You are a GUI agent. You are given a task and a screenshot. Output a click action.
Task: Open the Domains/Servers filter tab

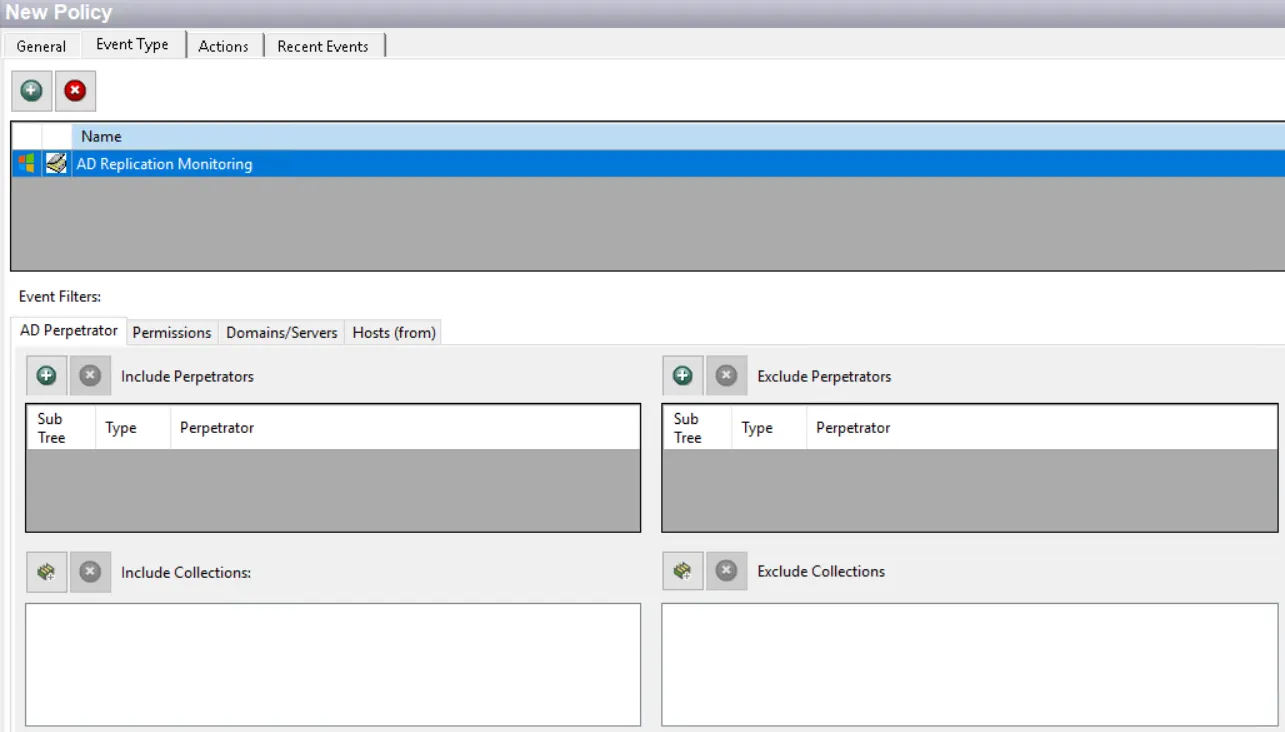[x=282, y=332]
